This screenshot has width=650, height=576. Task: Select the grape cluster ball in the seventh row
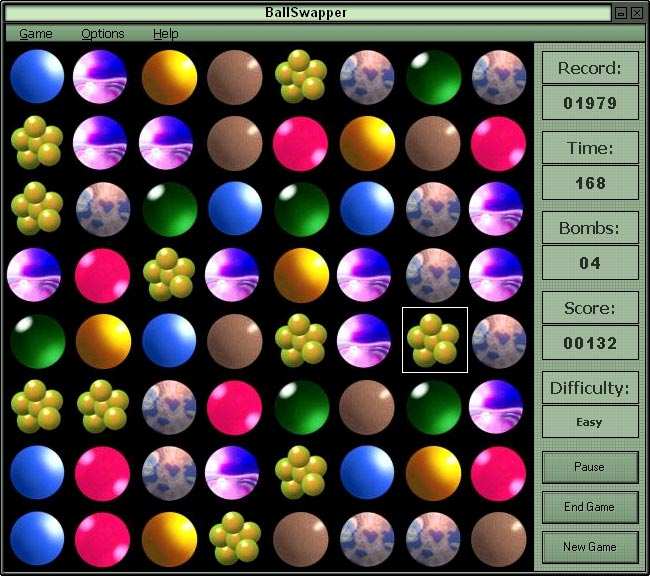[x=301, y=472]
